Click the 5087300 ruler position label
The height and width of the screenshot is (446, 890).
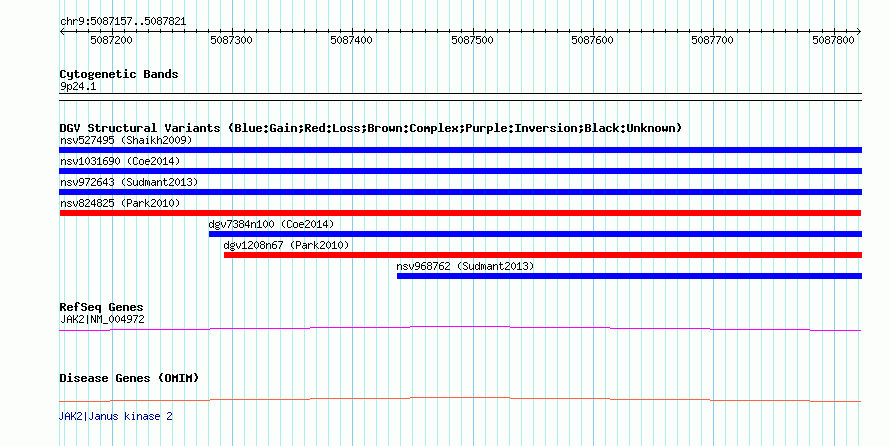[x=232, y=40]
